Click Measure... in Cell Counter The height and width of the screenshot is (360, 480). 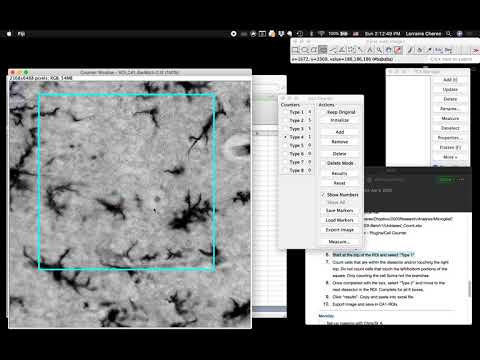point(340,242)
